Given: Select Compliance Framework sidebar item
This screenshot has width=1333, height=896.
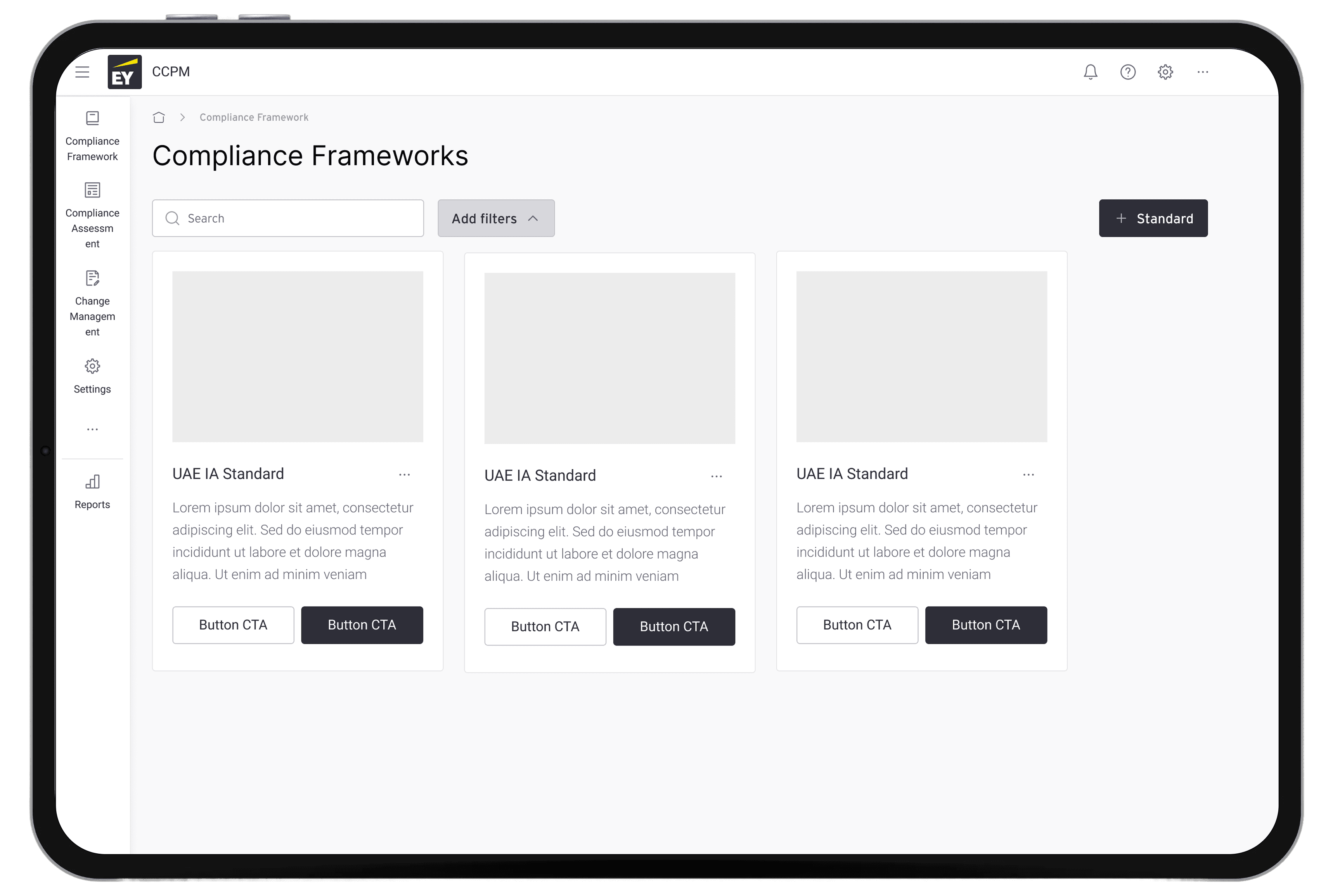Looking at the screenshot, I should (x=93, y=136).
